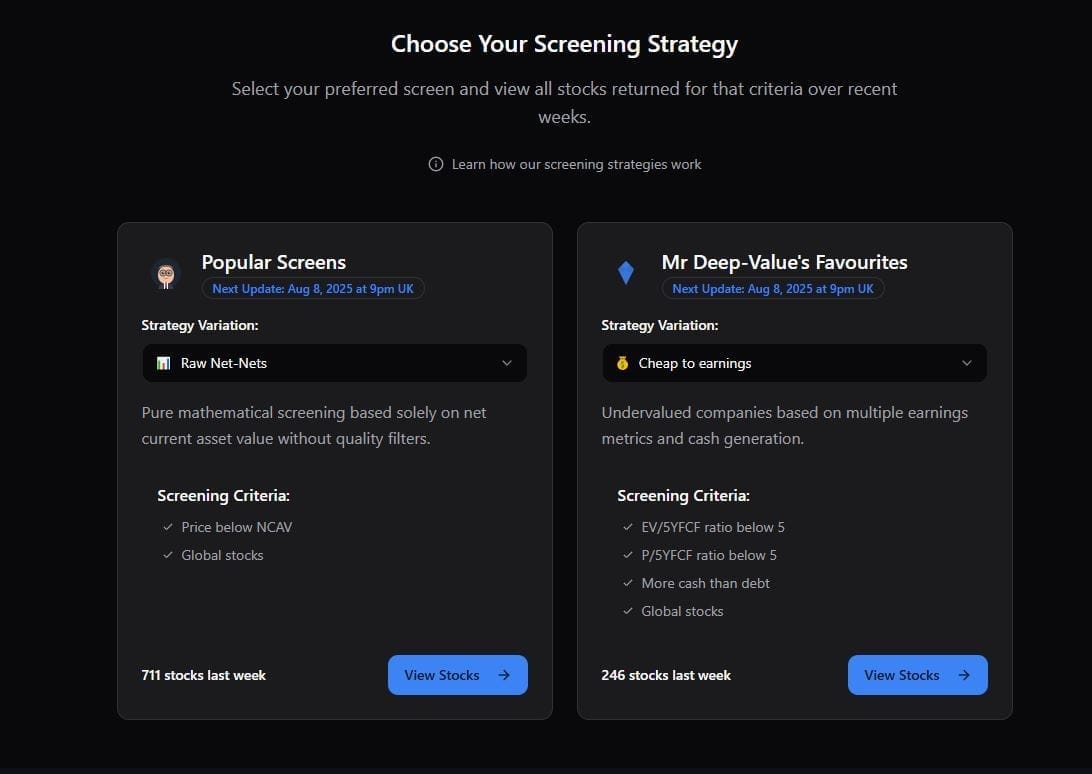Click the info icon beside Learn how

coord(435,164)
